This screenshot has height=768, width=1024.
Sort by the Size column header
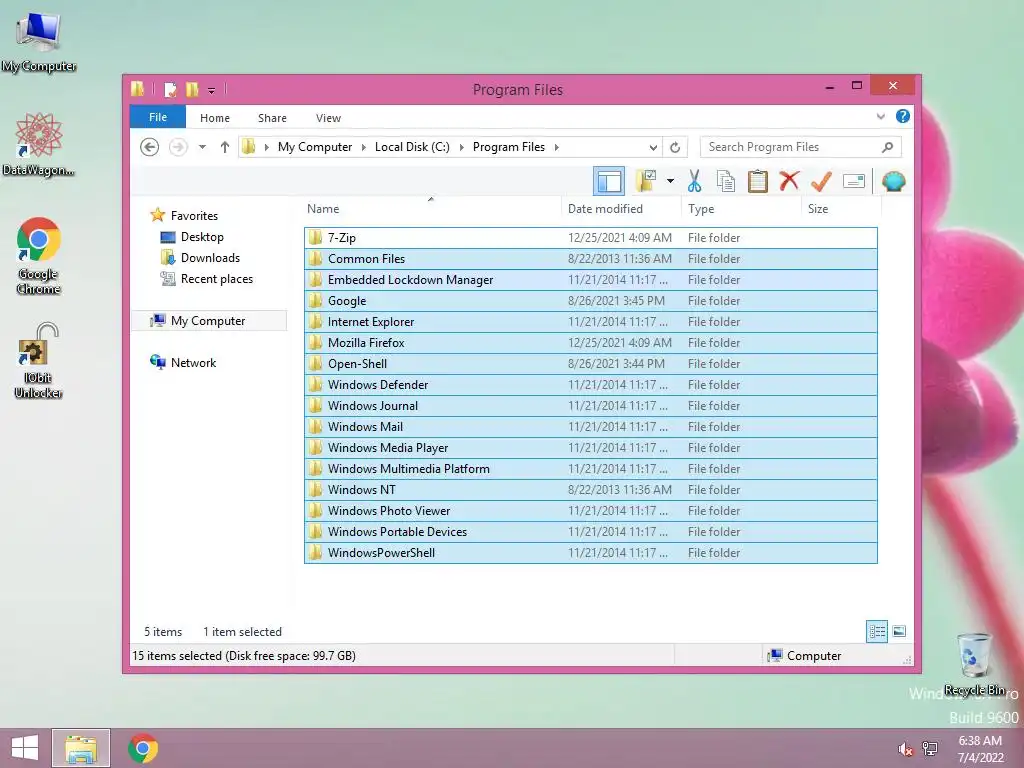(x=841, y=209)
